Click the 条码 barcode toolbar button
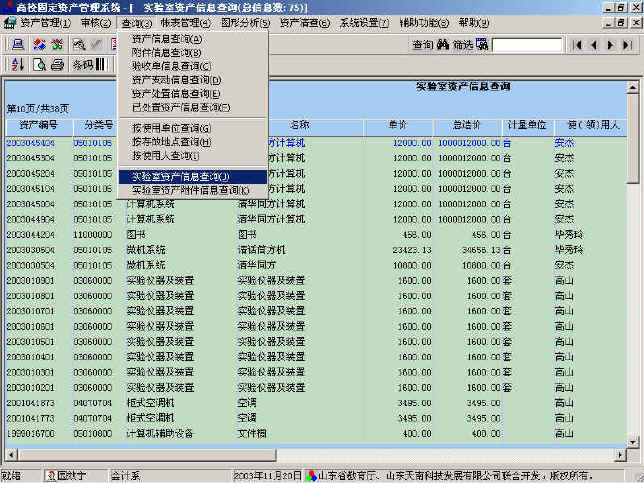This screenshot has height=483, width=644. 82,65
